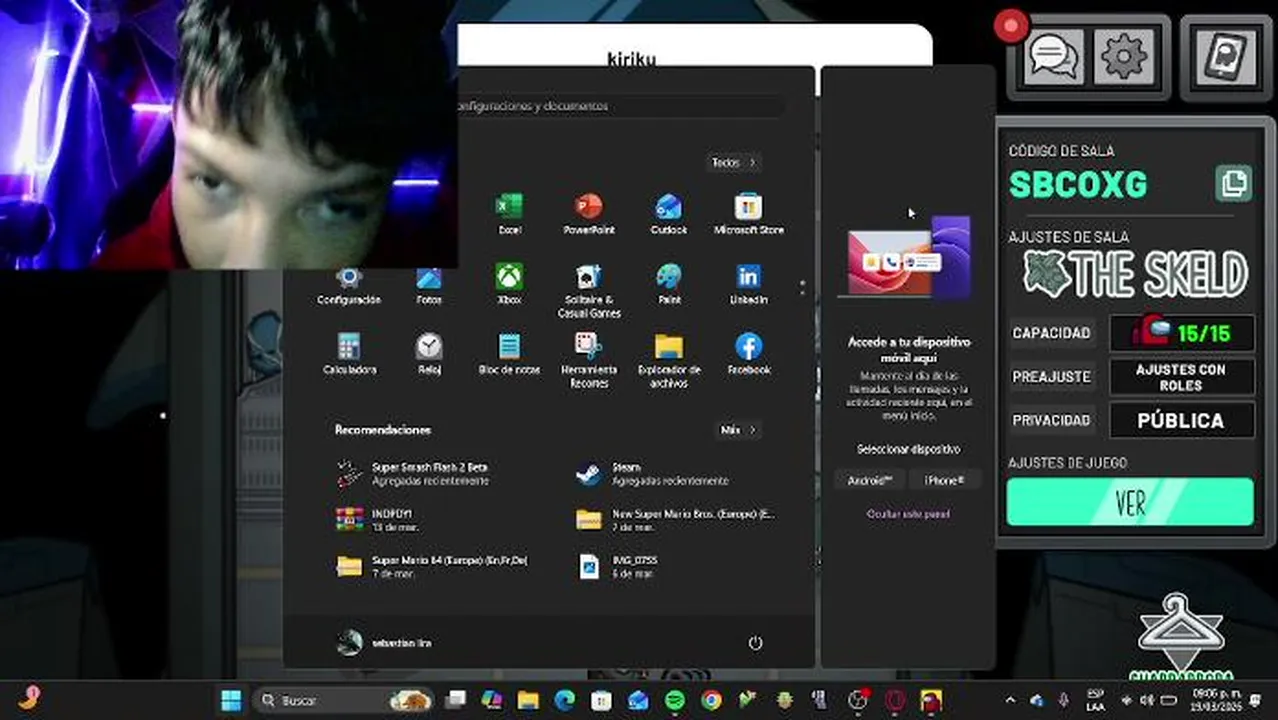Screen dimensions: 1278x720
Task: Open the Fotos app
Action: click(x=429, y=285)
